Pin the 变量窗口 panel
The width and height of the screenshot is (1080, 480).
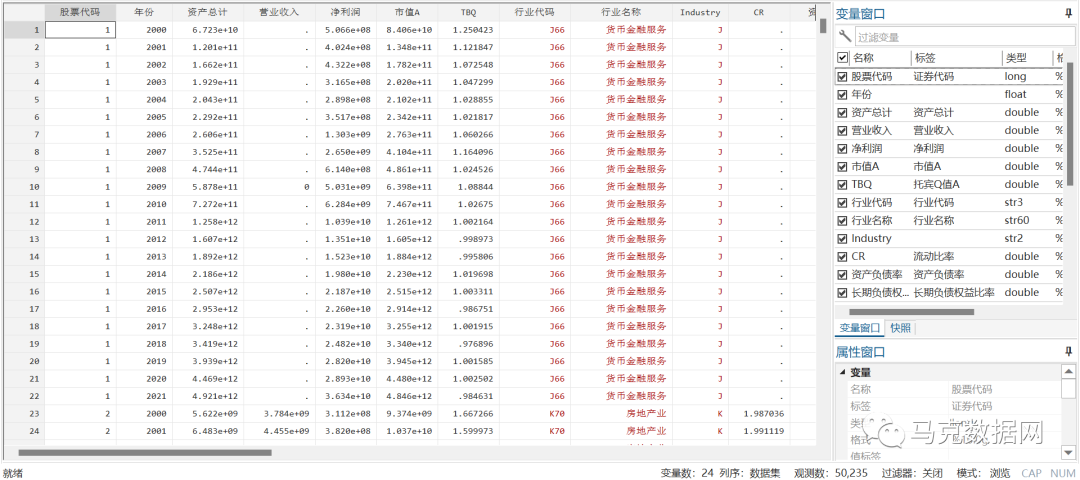click(1070, 13)
